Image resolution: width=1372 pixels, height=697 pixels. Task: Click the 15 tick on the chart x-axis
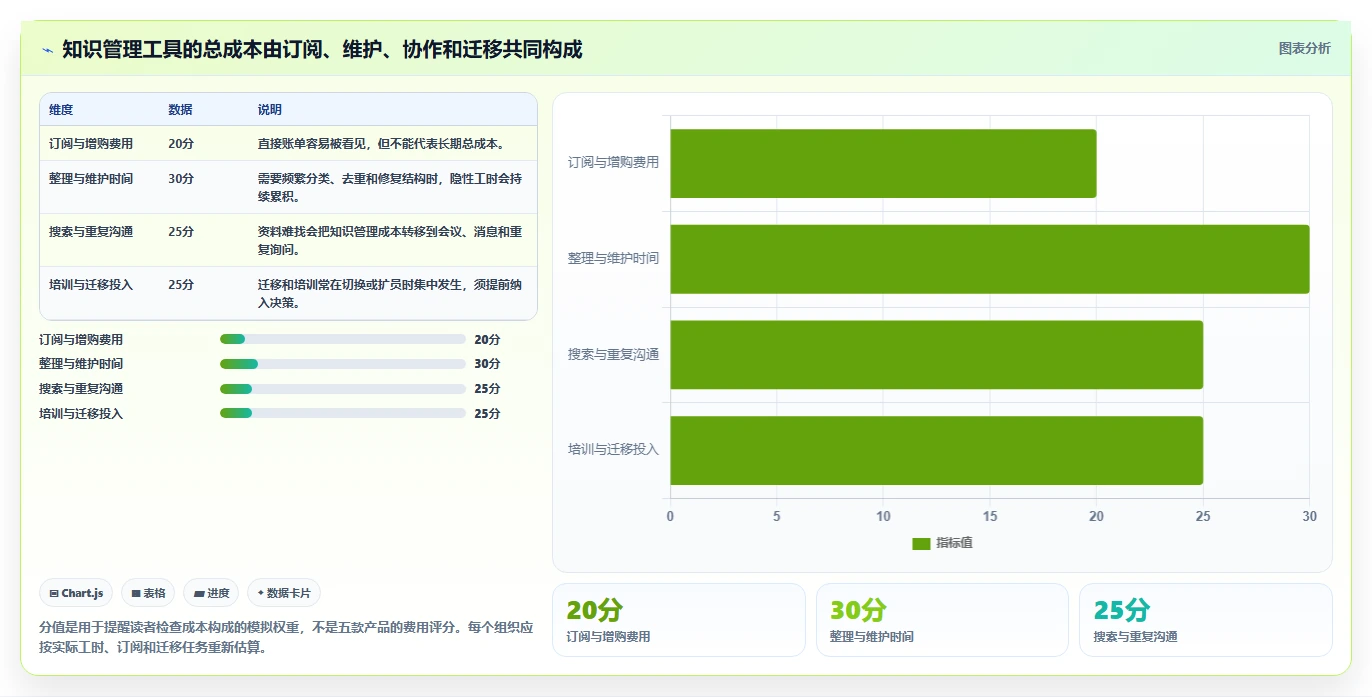point(990,517)
